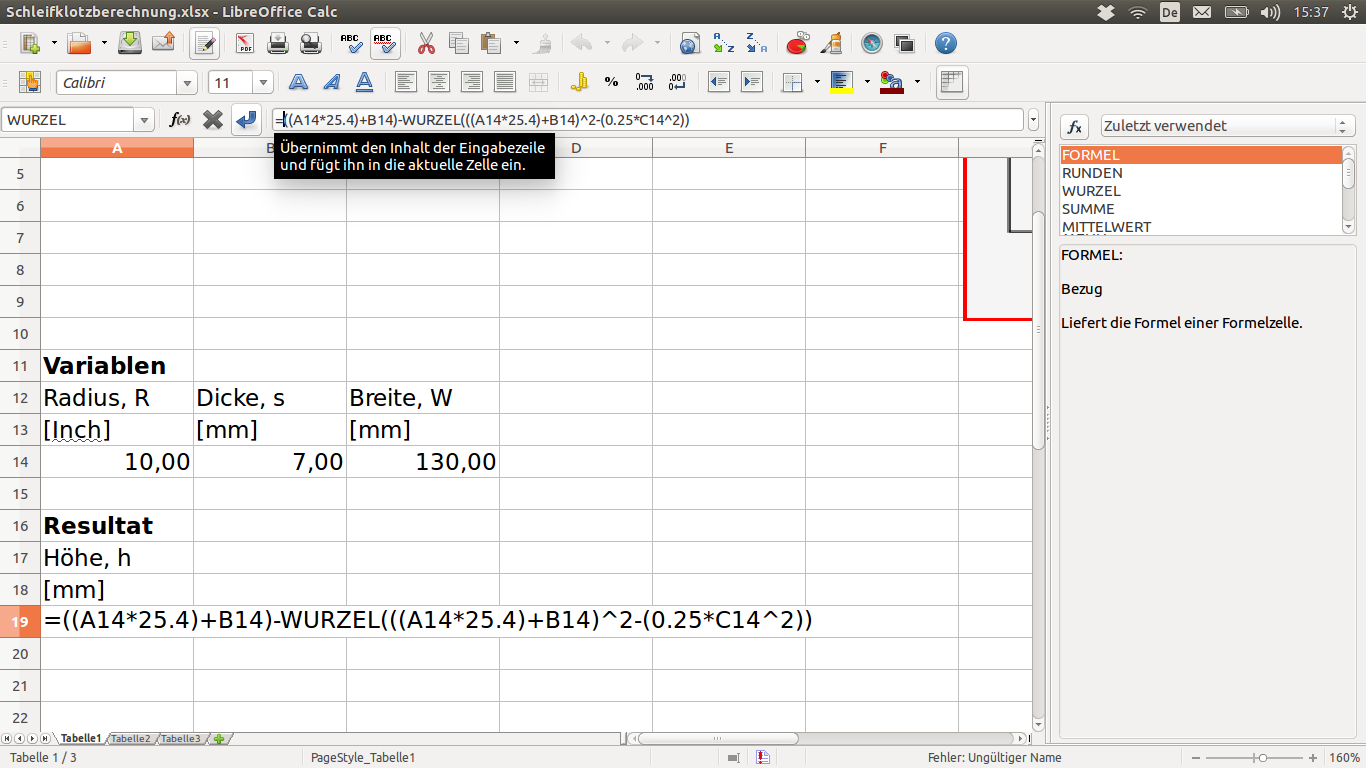Center cell contents horizontally

(x=438, y=82)
